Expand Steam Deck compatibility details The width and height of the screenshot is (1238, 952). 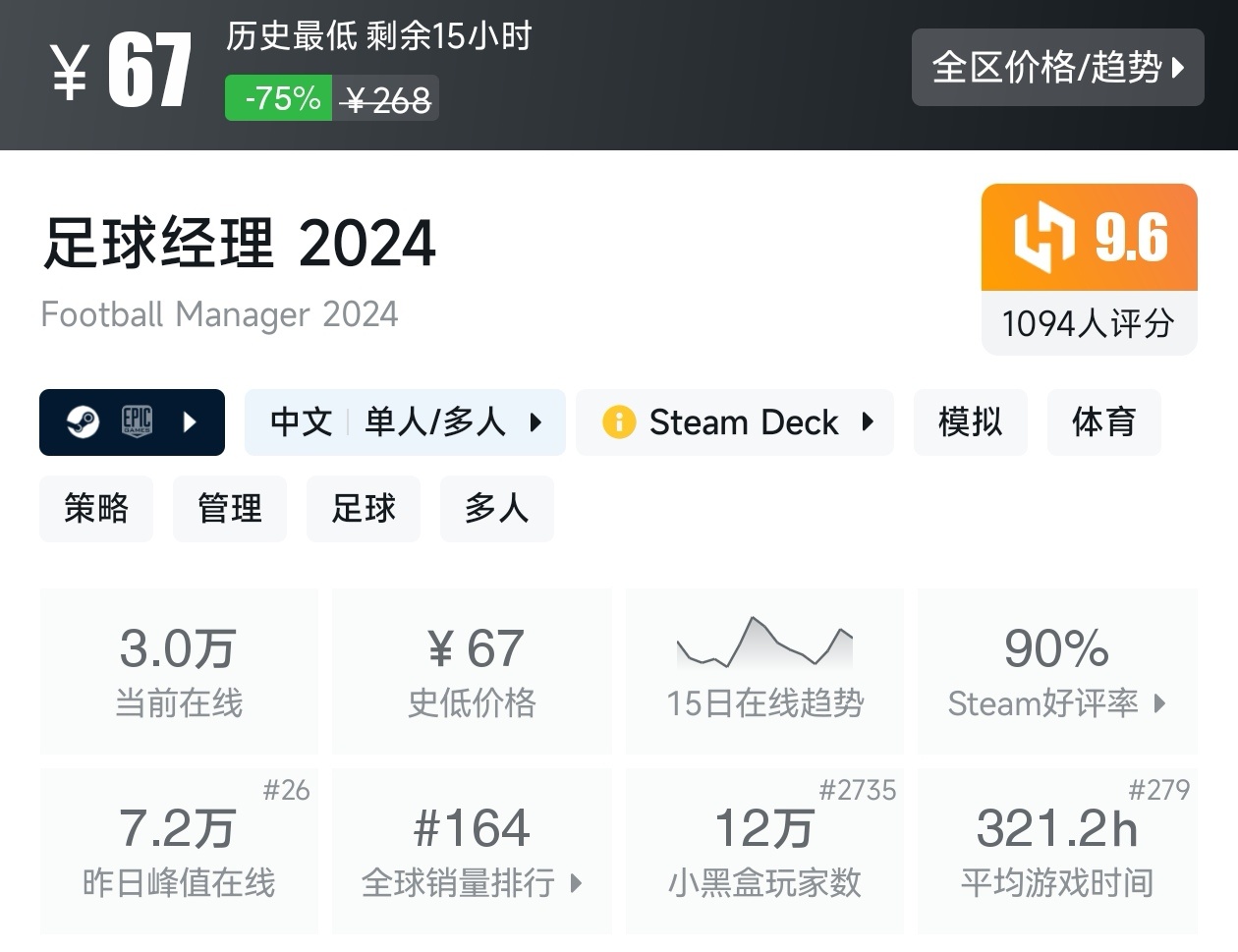point(868,422)
